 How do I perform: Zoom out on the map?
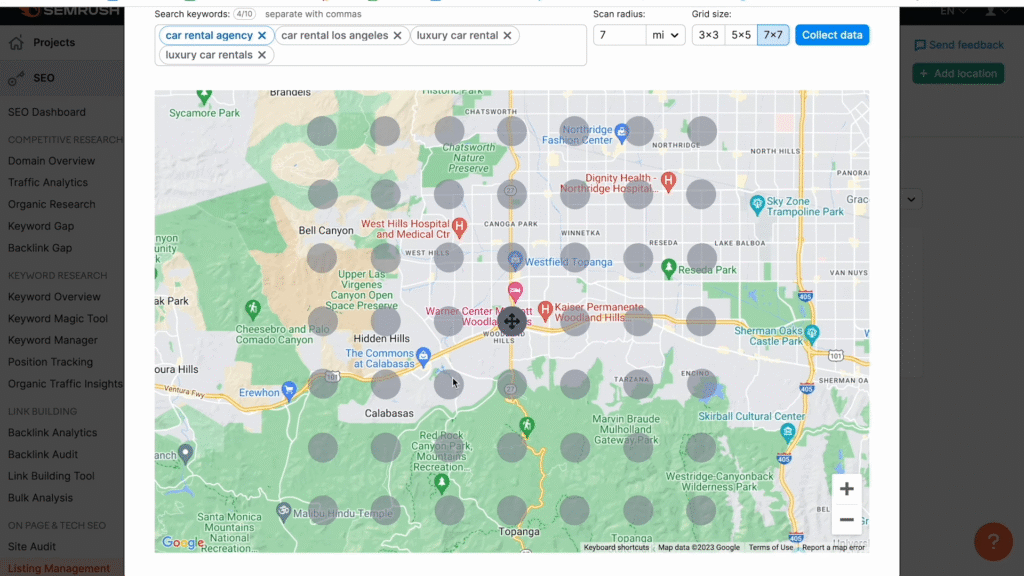coord(846,520)
